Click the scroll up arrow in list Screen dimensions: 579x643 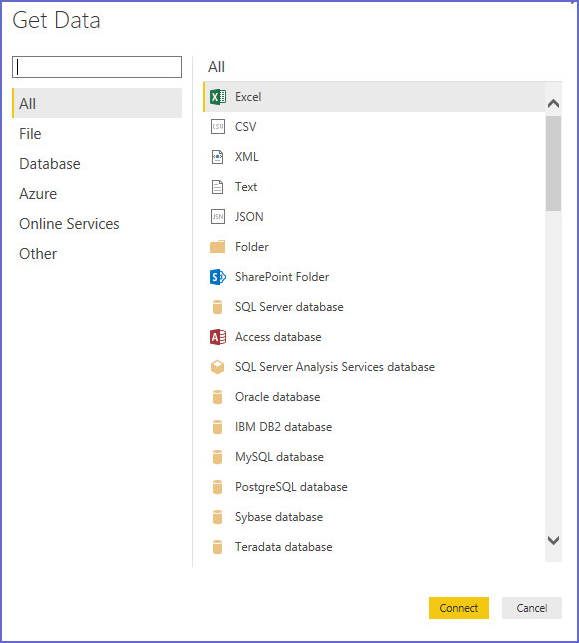(x=554, y=103)
